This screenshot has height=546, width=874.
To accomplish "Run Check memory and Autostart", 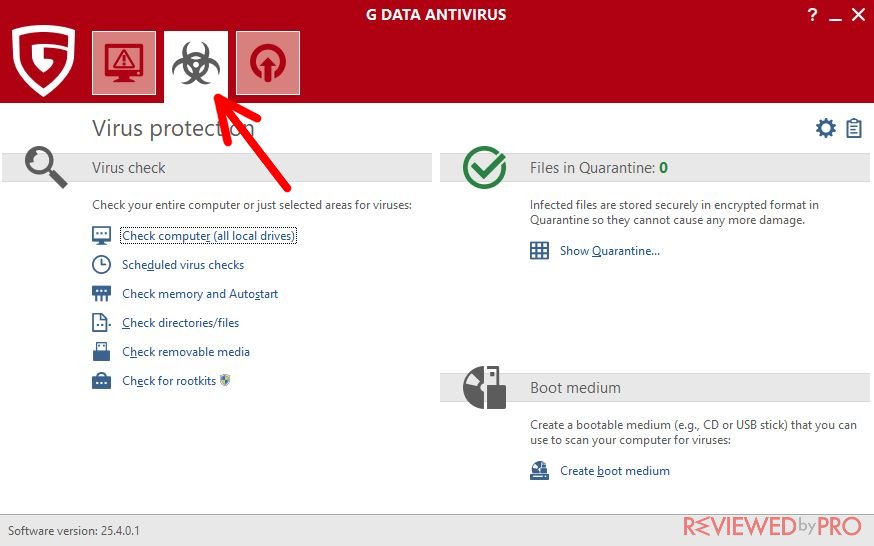I will click(x=200, y=294).
